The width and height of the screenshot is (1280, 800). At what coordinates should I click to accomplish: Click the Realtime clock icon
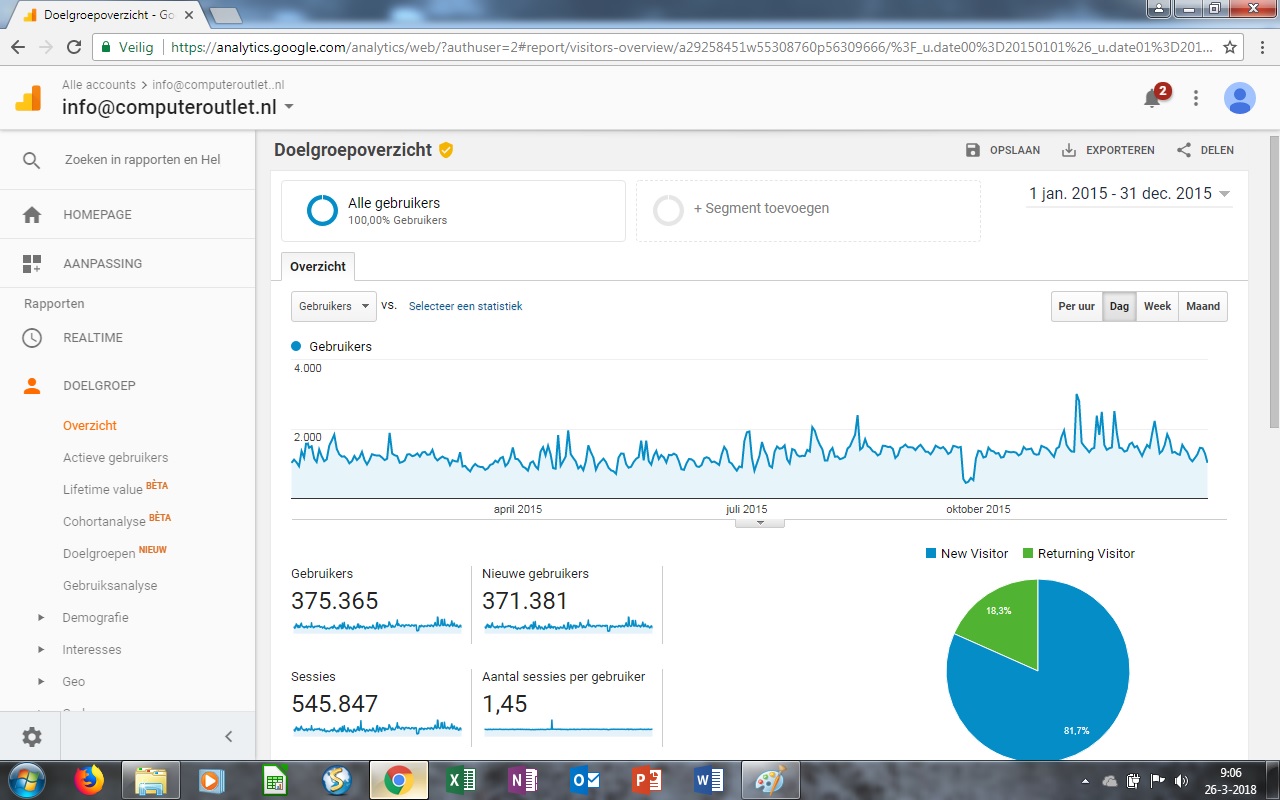(32, 338)
